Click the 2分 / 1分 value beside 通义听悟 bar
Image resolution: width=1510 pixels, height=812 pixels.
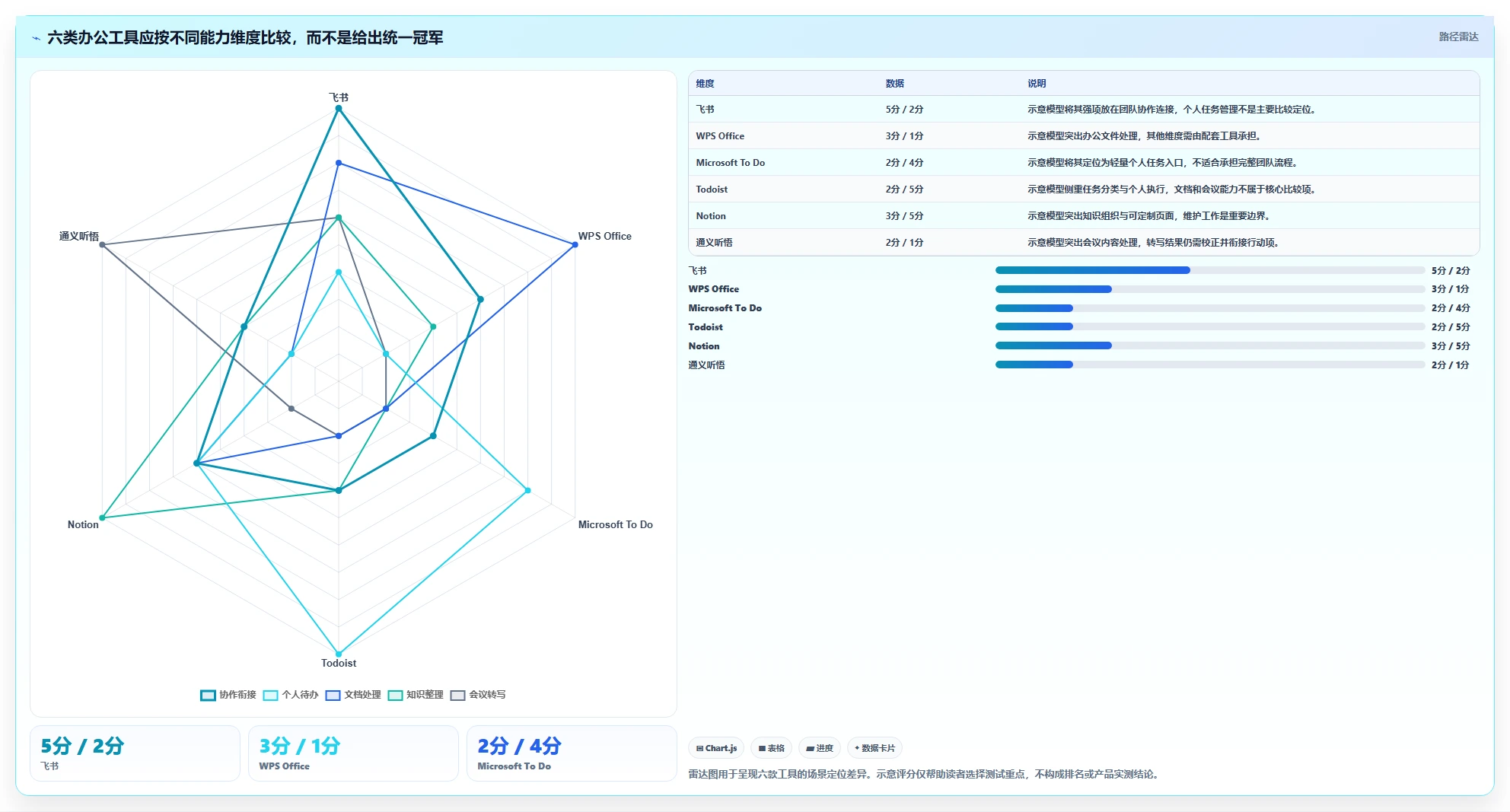coord(1450,365)
